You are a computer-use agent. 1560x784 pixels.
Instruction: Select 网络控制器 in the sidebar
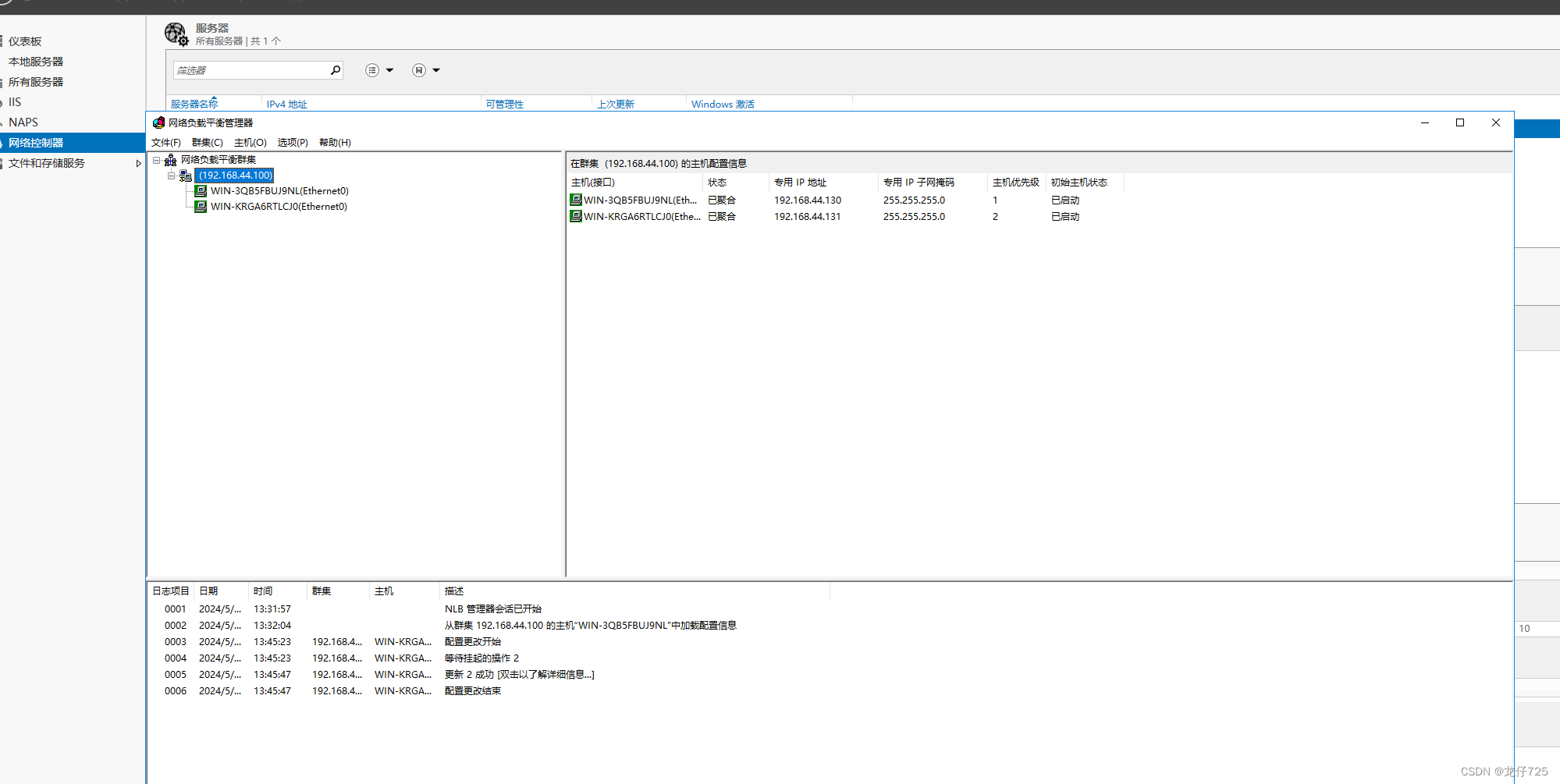click(x=73, y=143)
